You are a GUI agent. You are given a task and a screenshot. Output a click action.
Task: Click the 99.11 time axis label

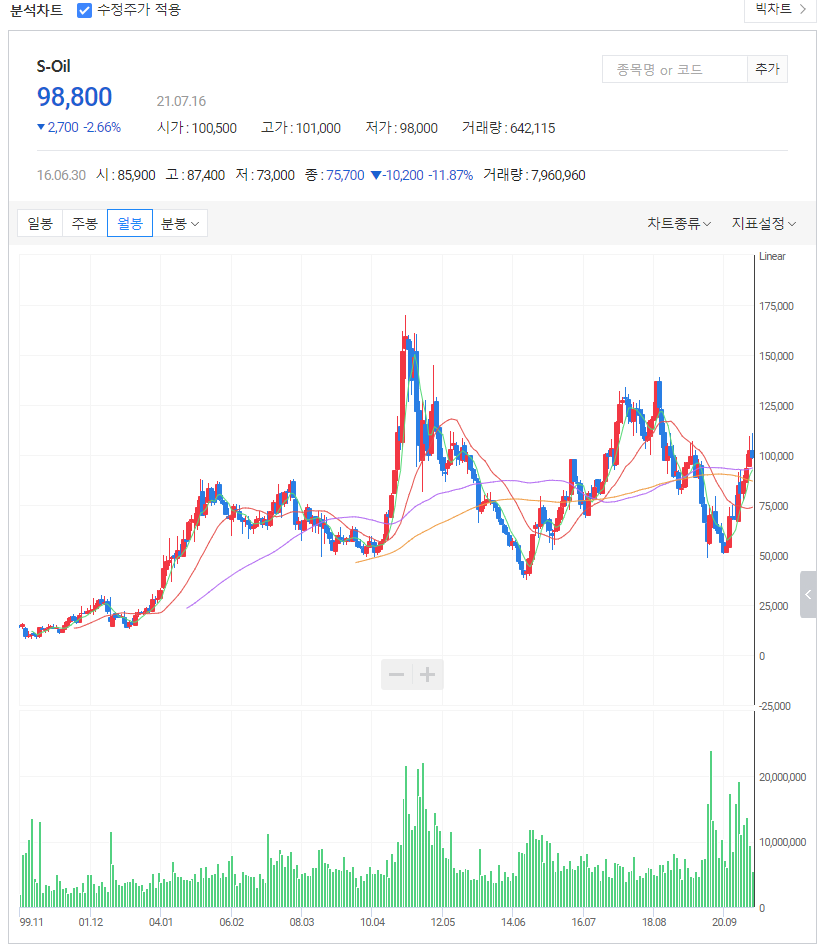coord(31,922)
